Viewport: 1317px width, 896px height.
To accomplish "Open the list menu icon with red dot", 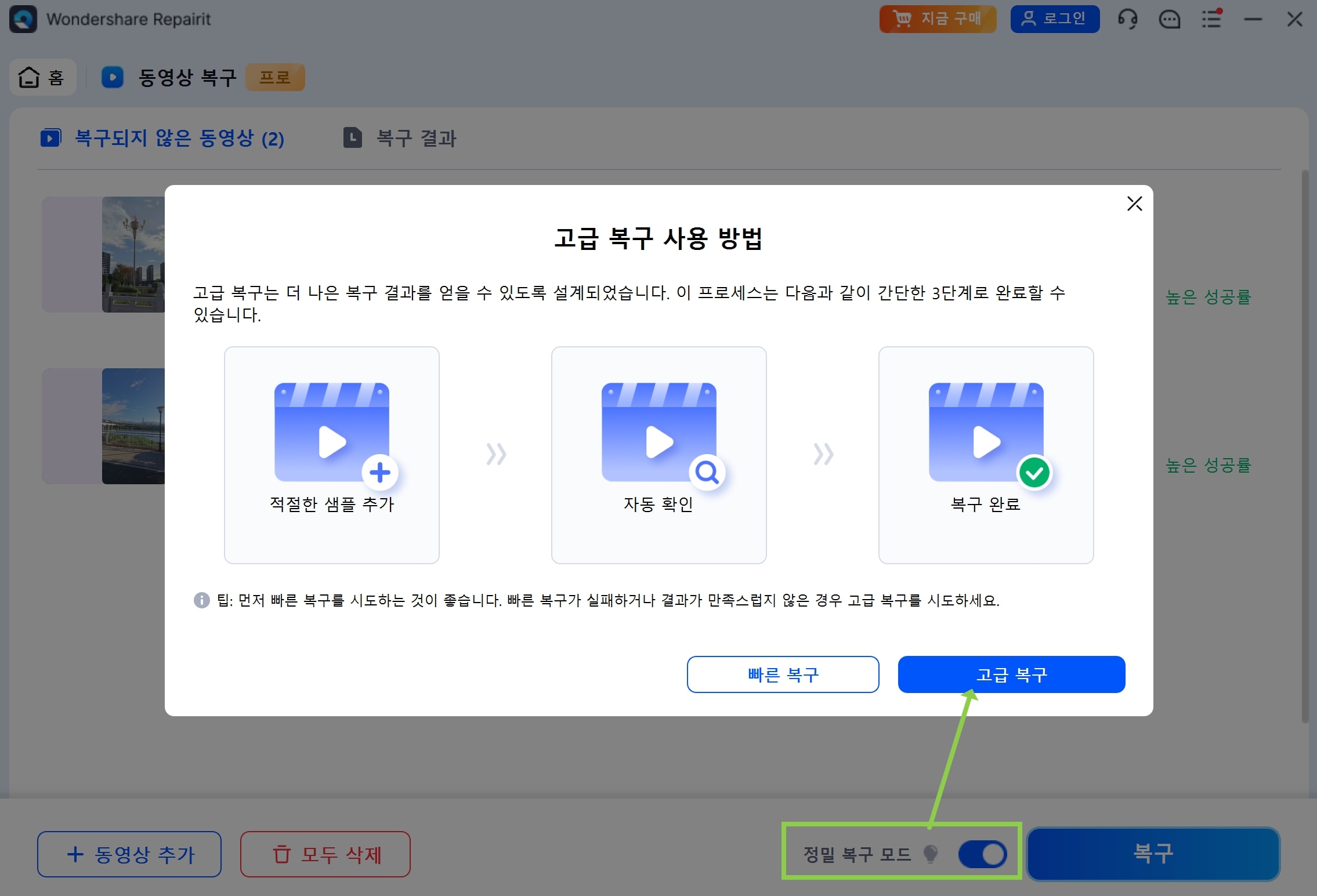I will coord(1211,20).
